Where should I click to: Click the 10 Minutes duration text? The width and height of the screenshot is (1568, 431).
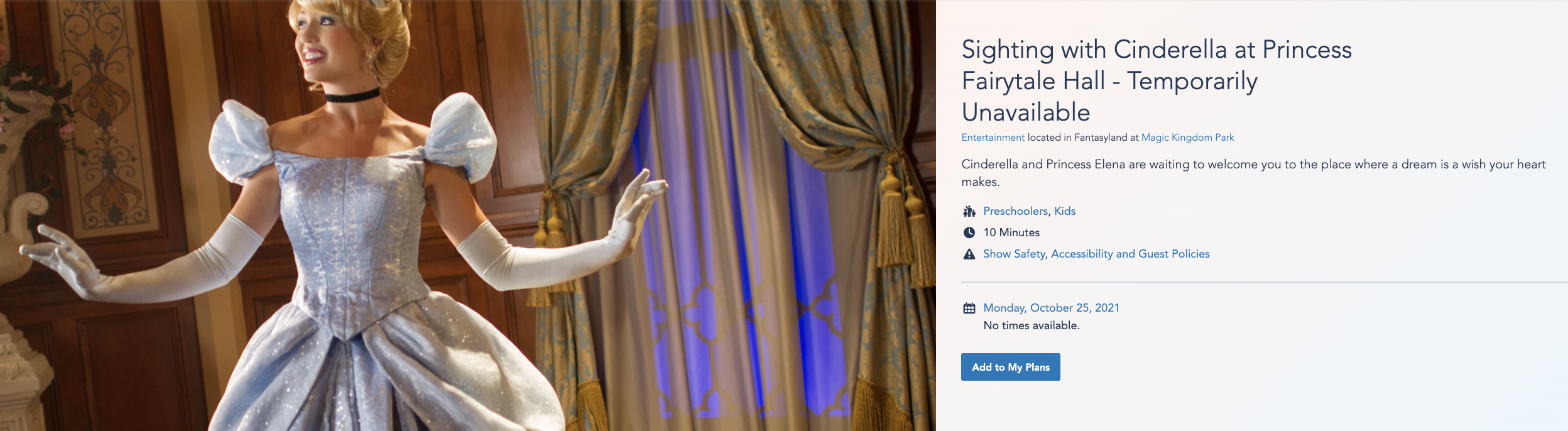click(1011, 232)
